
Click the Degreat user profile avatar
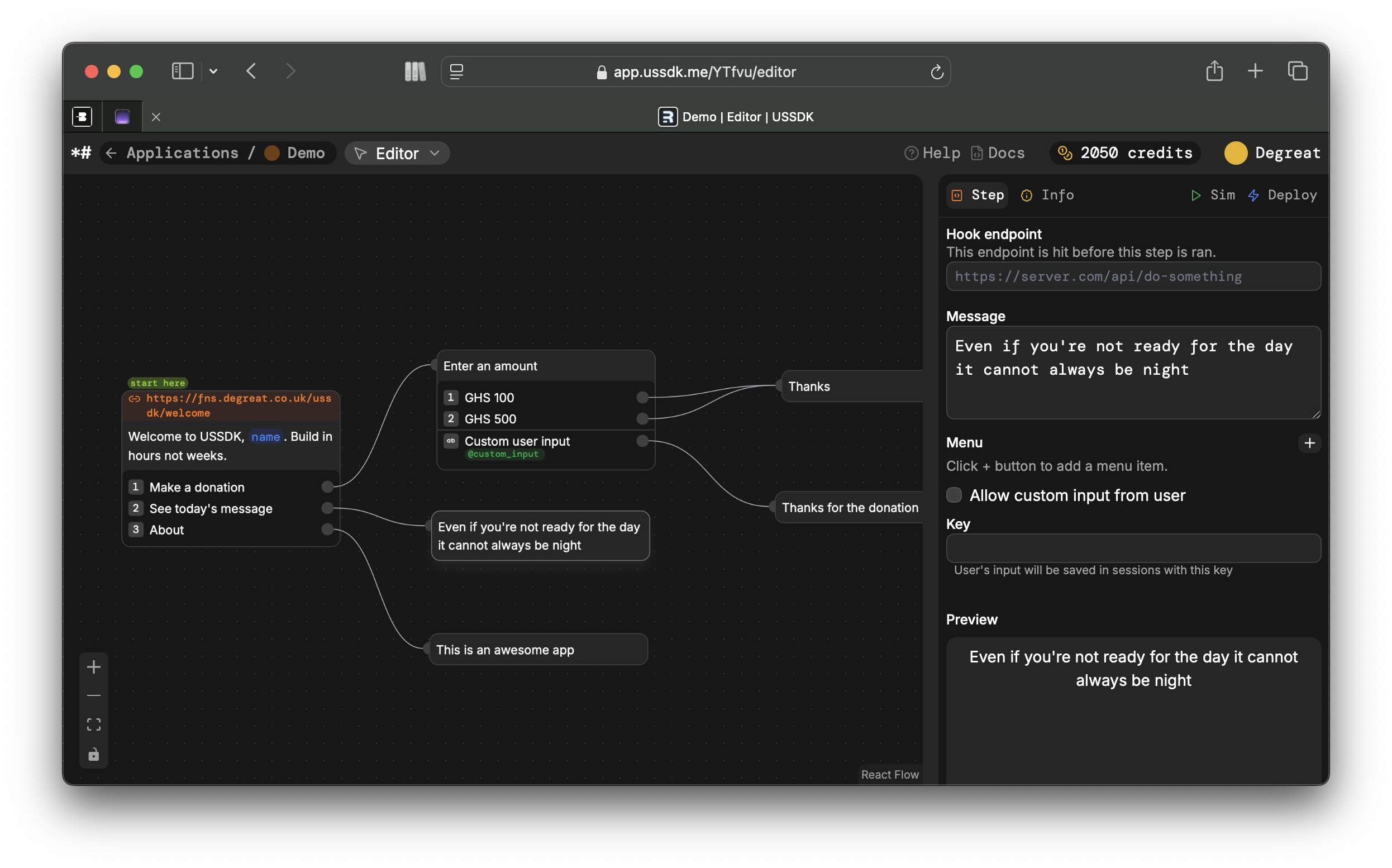(x=1237, y=153)
